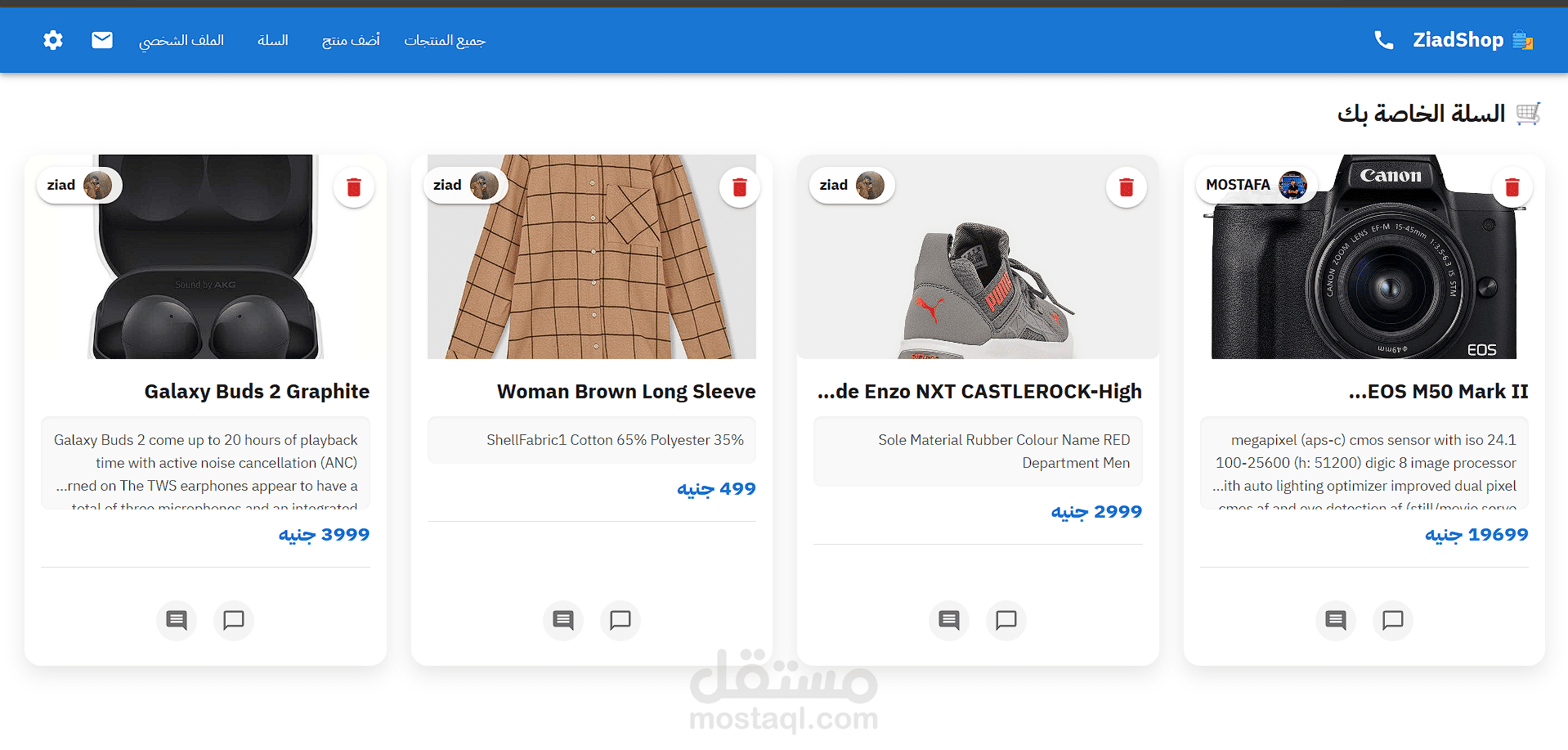Show جميع المنتجات all products
1568x750 pixels.
445,40
